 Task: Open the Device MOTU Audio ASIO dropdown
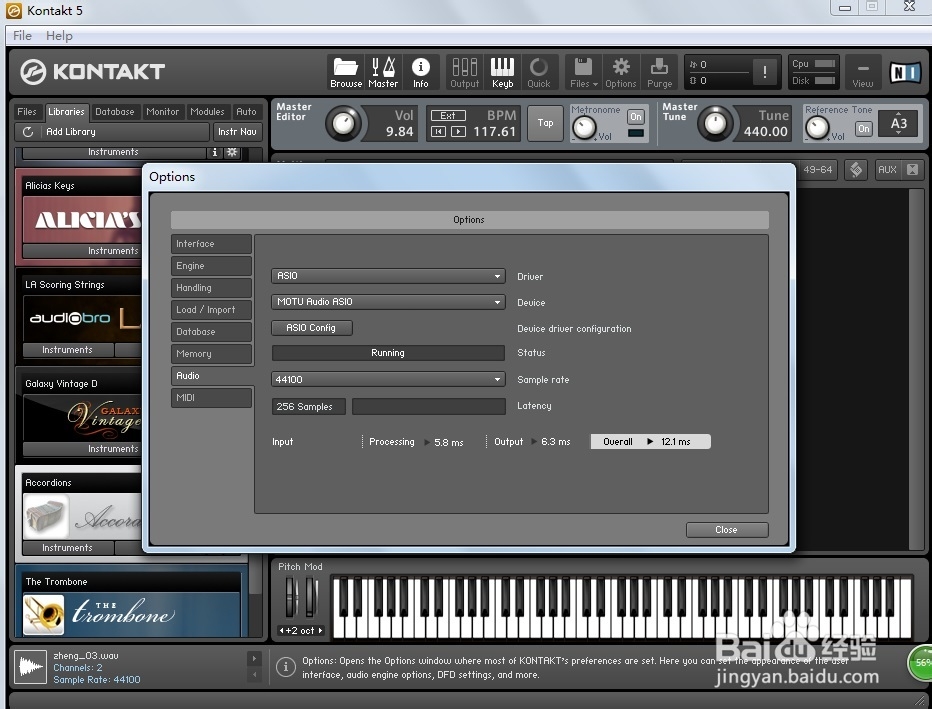388,302
